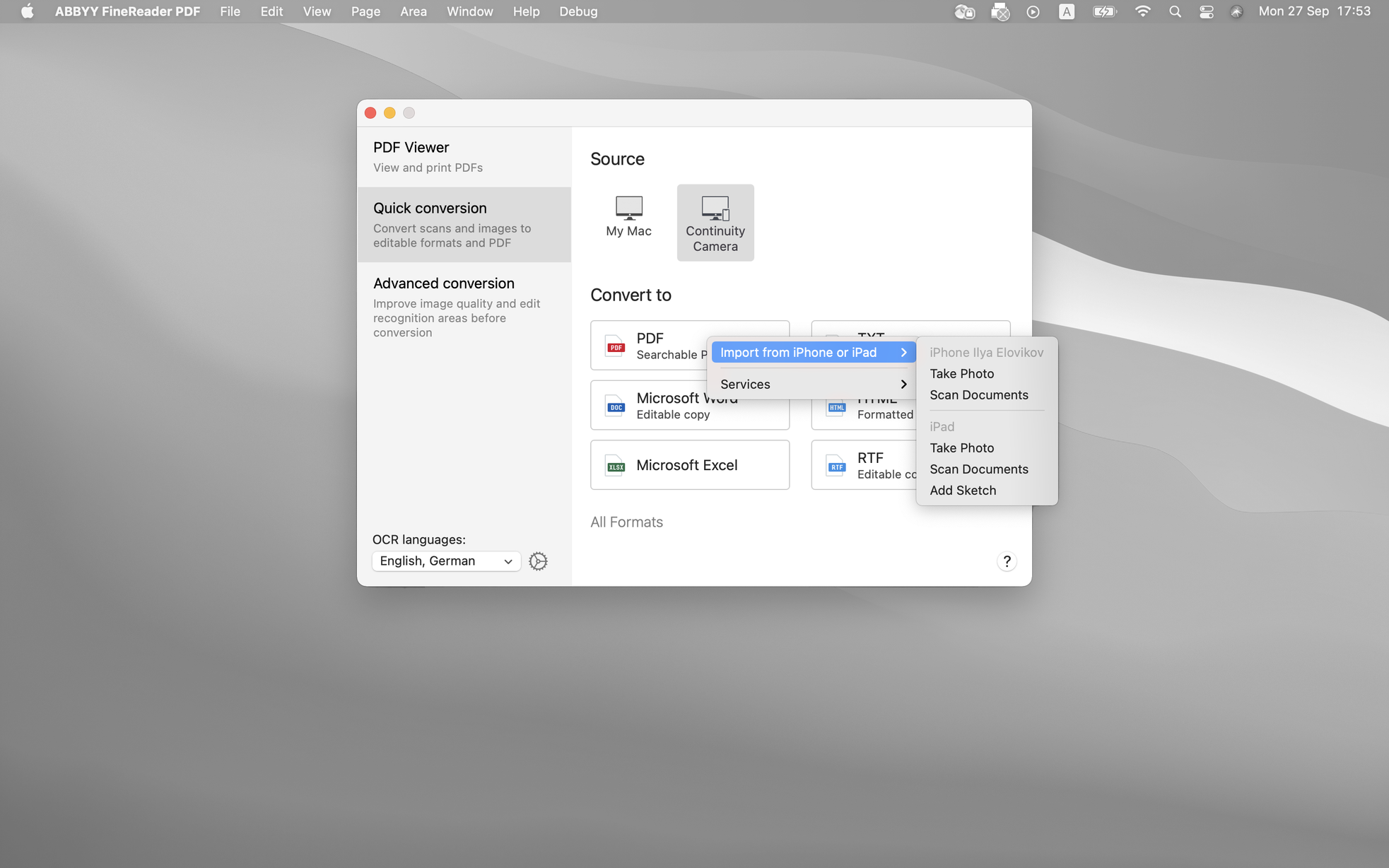1389x868 pixels.
Task: Click Scan Documents from iPad
Action: point(978,469)
